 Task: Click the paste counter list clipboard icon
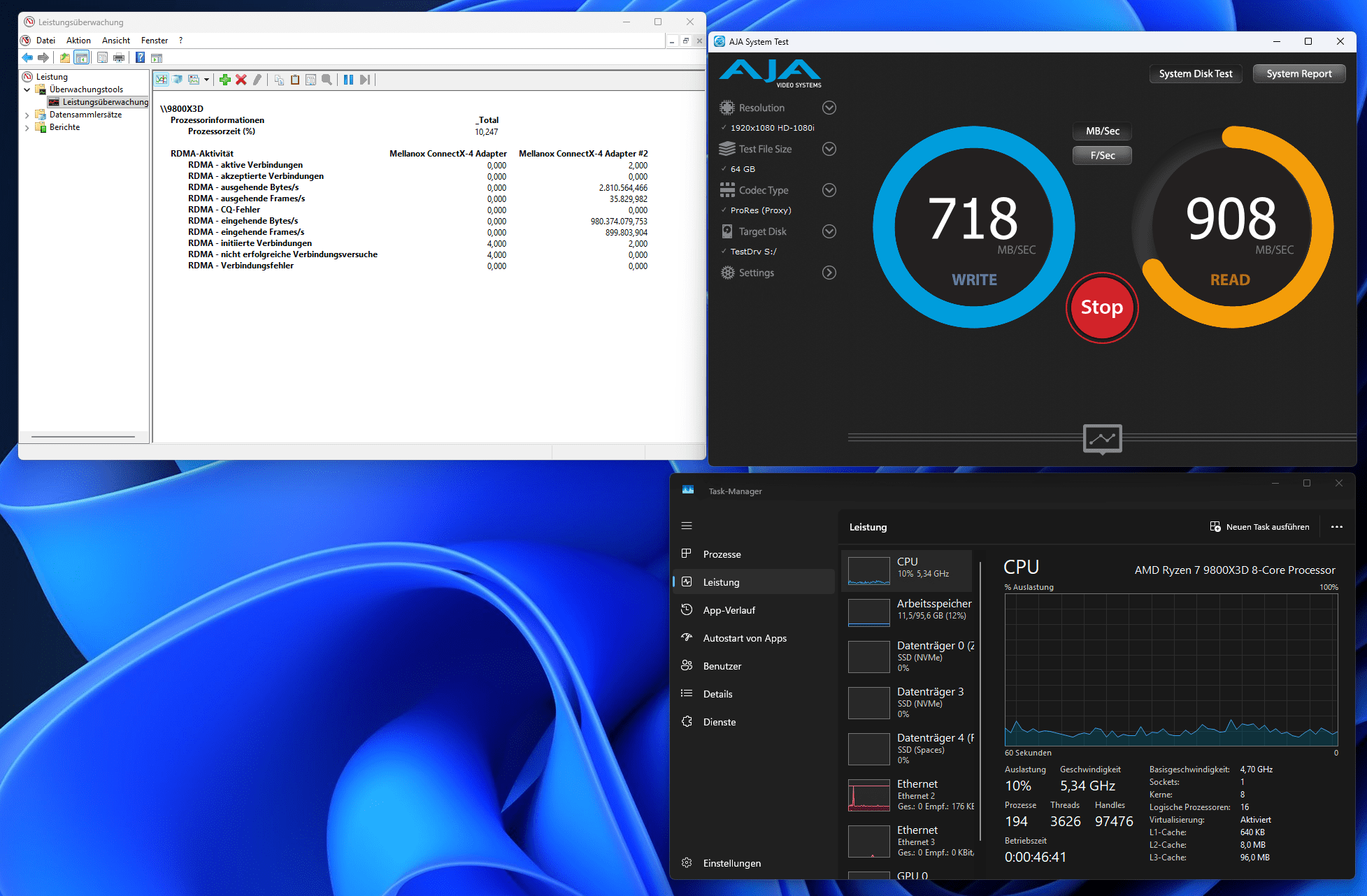click(295, 80)
